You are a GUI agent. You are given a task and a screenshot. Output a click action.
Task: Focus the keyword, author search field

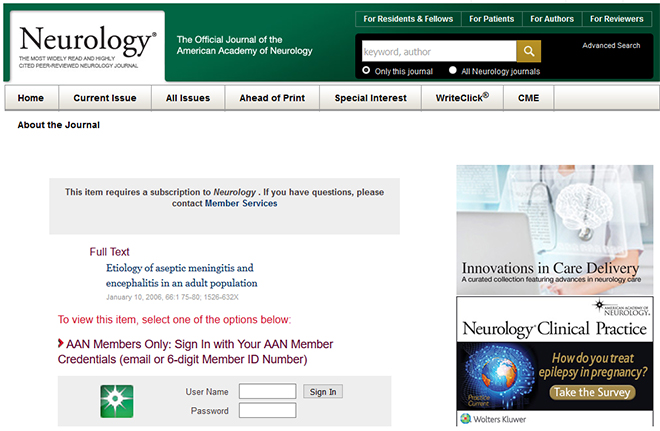(x=439, y=51)
